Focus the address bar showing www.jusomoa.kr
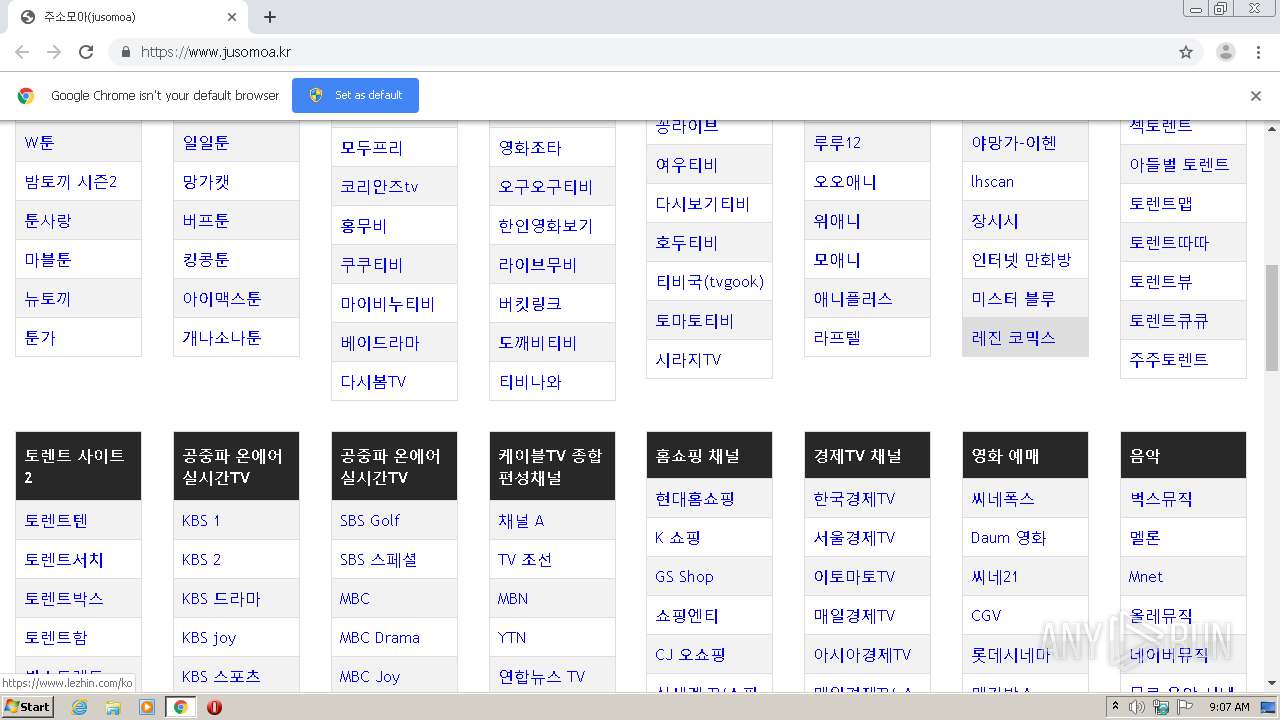The width and height of the screenshot is (1280, 720). tap(655, 52)
